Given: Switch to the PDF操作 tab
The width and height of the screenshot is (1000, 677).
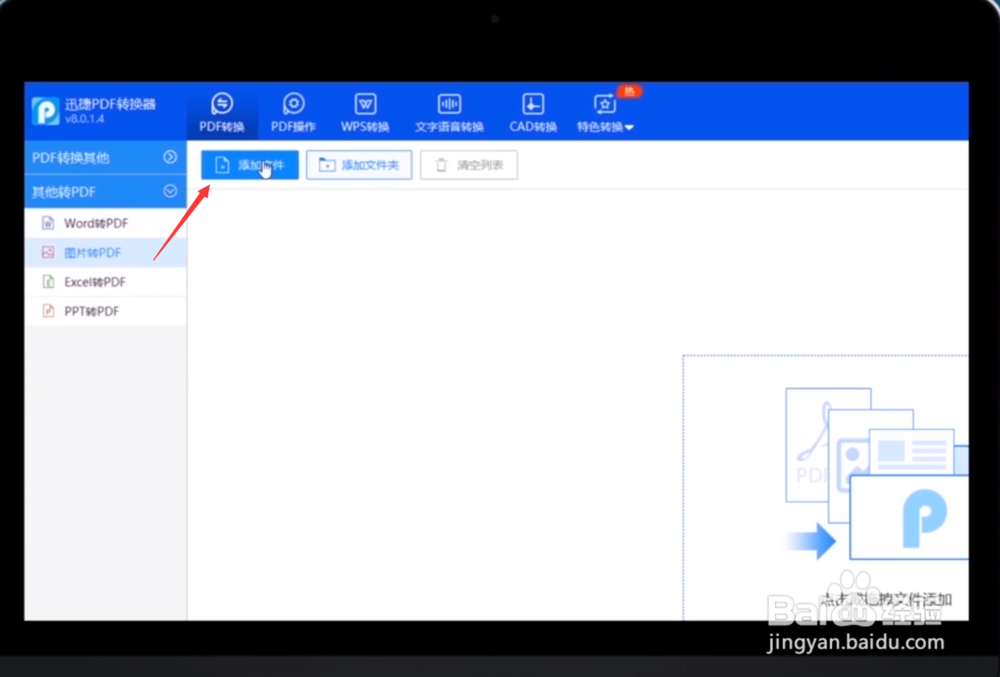Looking at the screenshot, I should [x=293, y=112].
